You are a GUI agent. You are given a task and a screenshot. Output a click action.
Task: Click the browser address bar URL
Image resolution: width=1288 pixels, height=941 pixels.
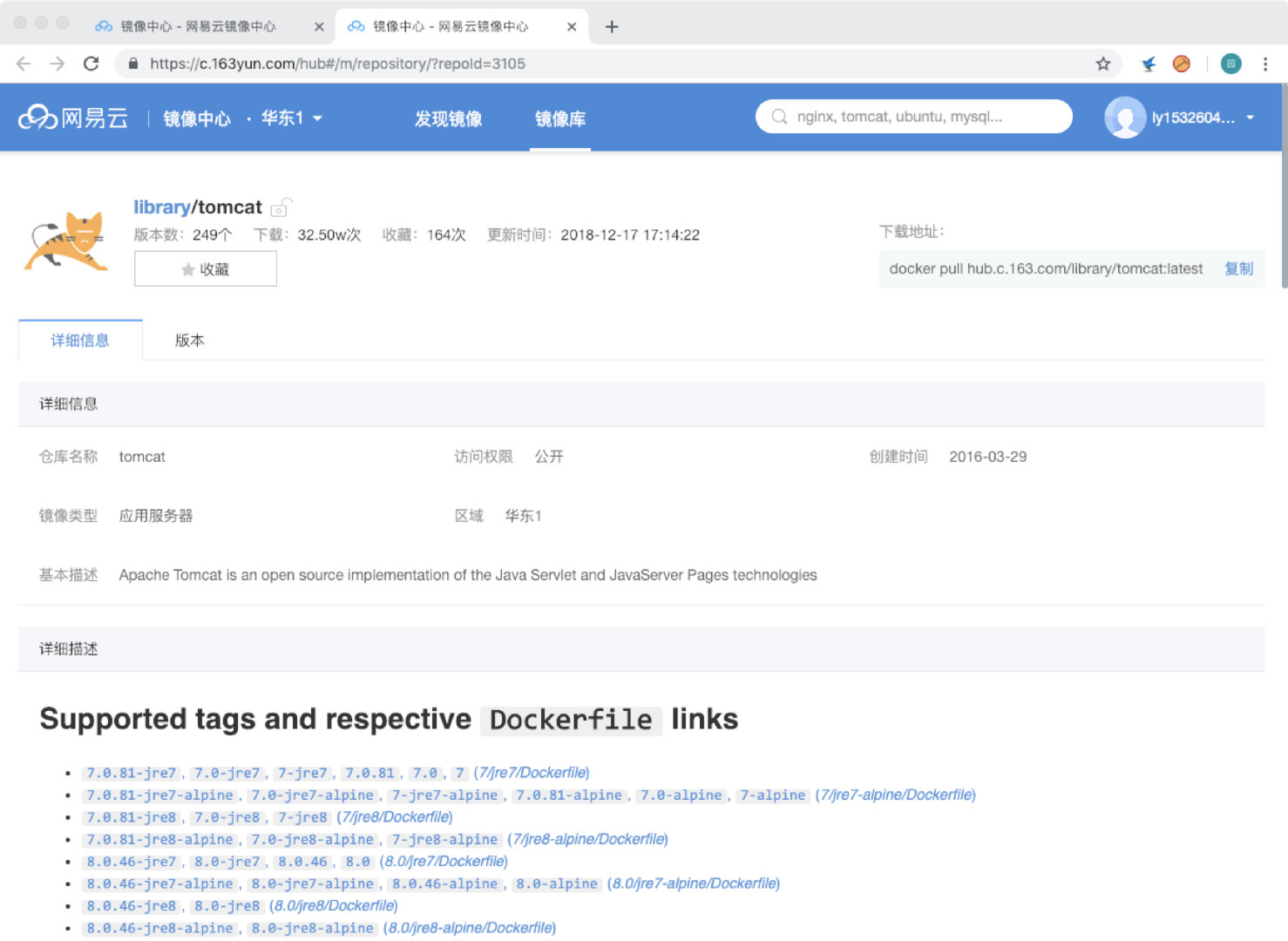(338, 64)
